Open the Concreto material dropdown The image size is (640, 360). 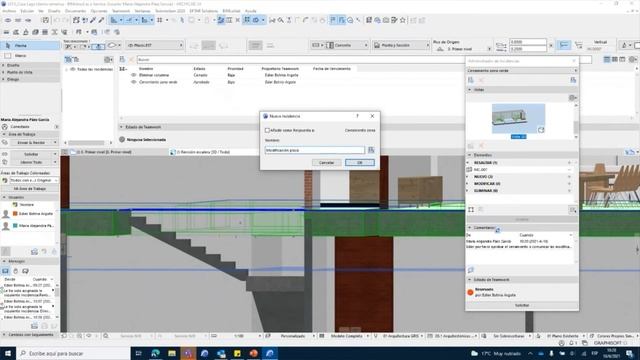pos(347,45)
